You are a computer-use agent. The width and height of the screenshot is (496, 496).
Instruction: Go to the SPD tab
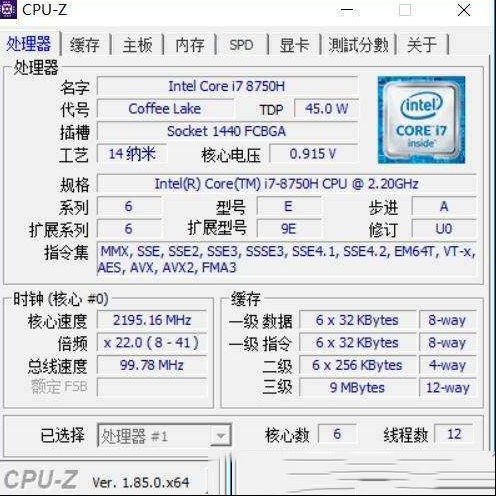(242, 44)
